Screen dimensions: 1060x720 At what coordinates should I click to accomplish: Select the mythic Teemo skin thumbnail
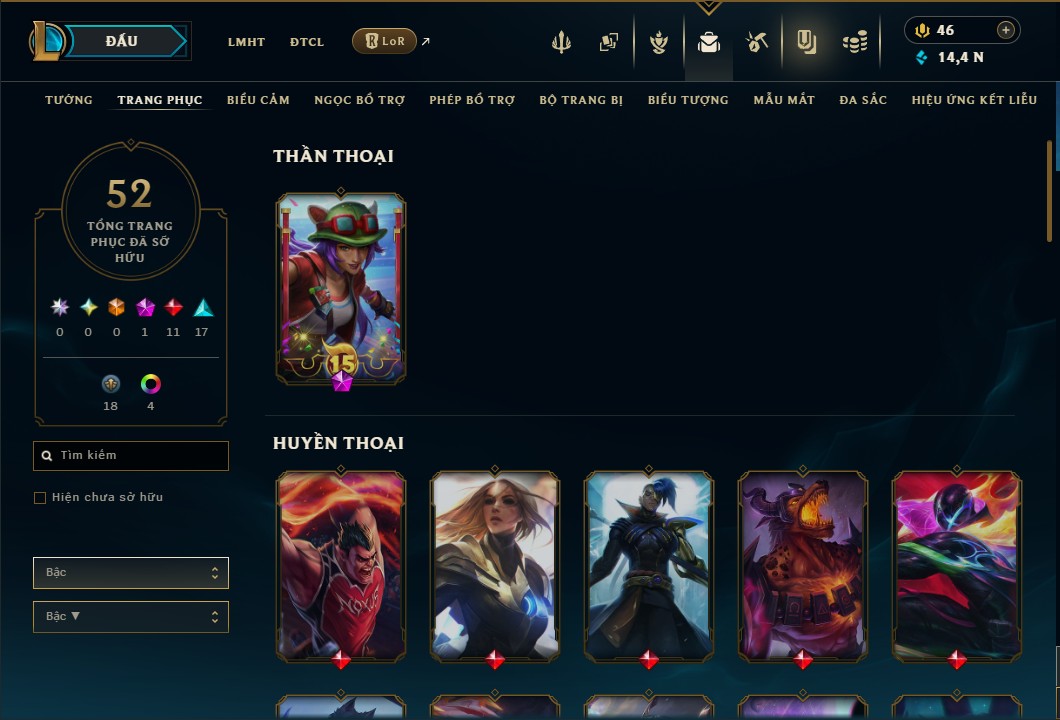click(x=341, y=289)
